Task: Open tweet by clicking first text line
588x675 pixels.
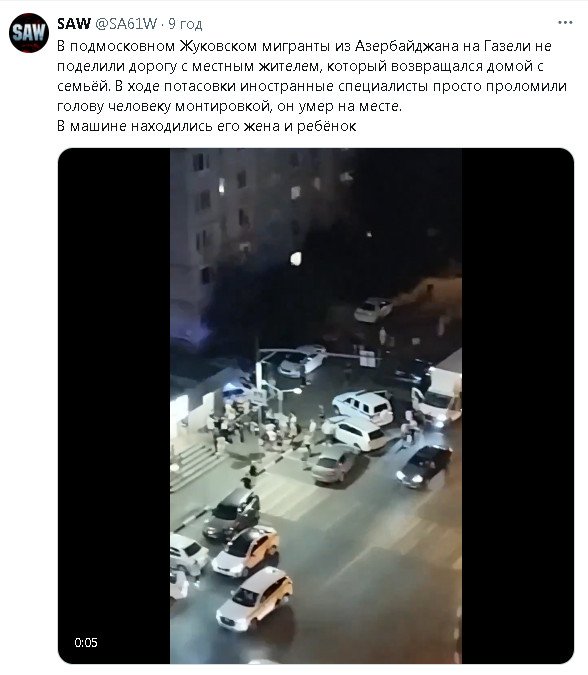Action: point(304,46)
